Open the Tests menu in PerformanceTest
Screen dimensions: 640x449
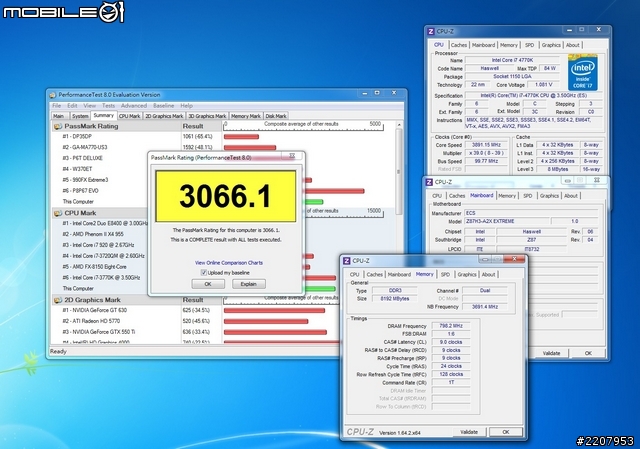click(x=108, y=106)
